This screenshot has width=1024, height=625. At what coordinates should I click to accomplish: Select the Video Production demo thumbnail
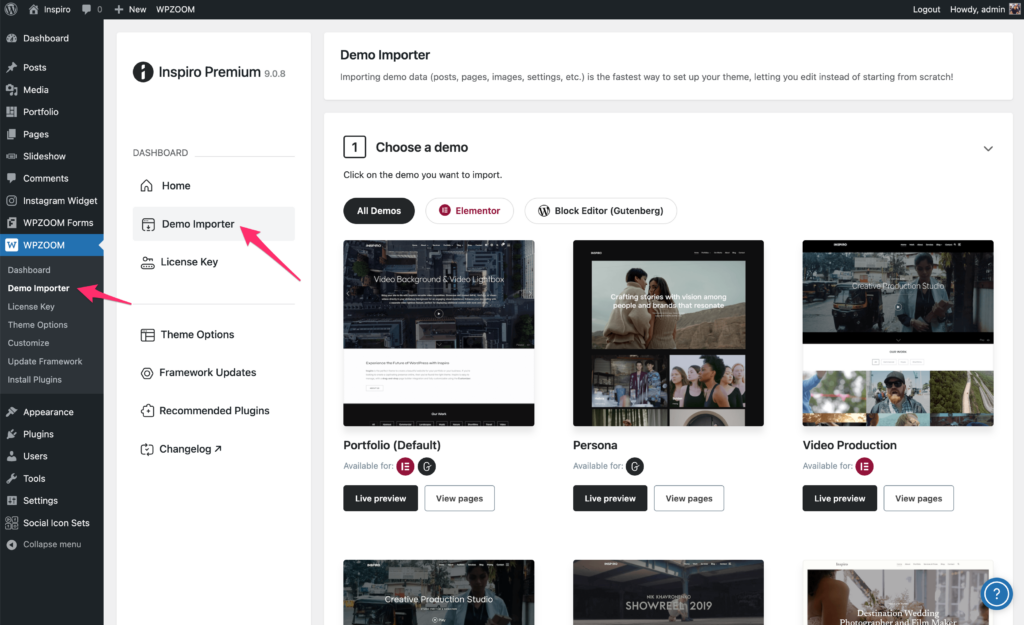(897, 333)
